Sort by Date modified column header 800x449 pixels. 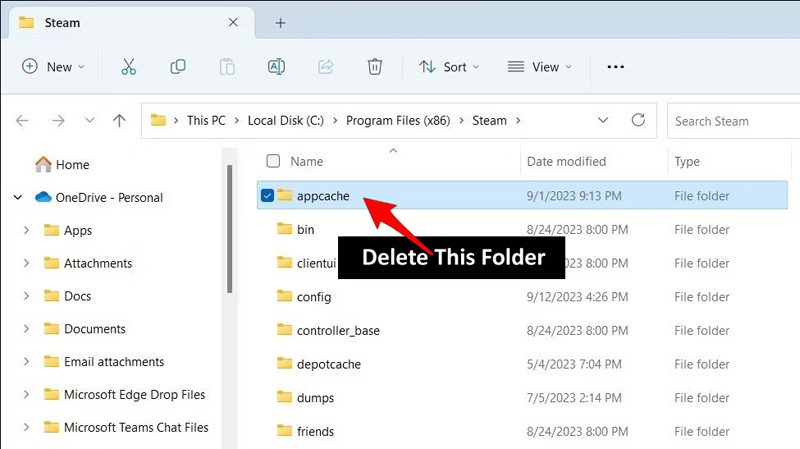point(566,161)
